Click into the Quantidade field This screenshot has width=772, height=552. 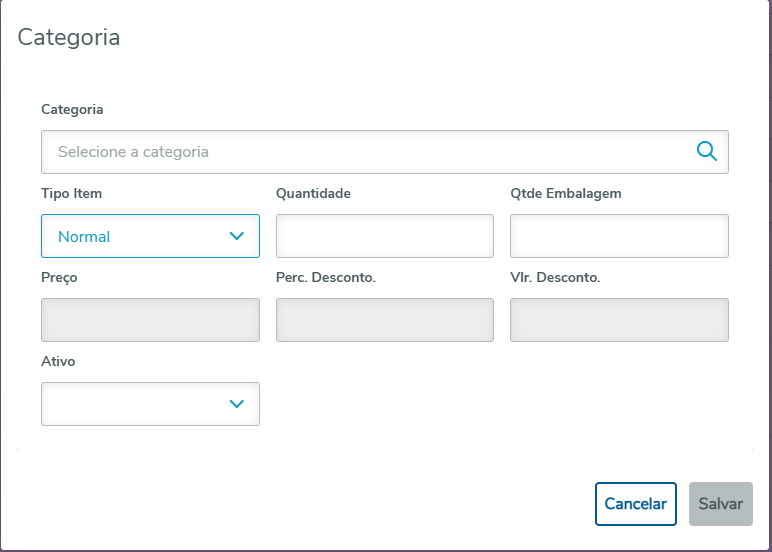tap(384, 236)
